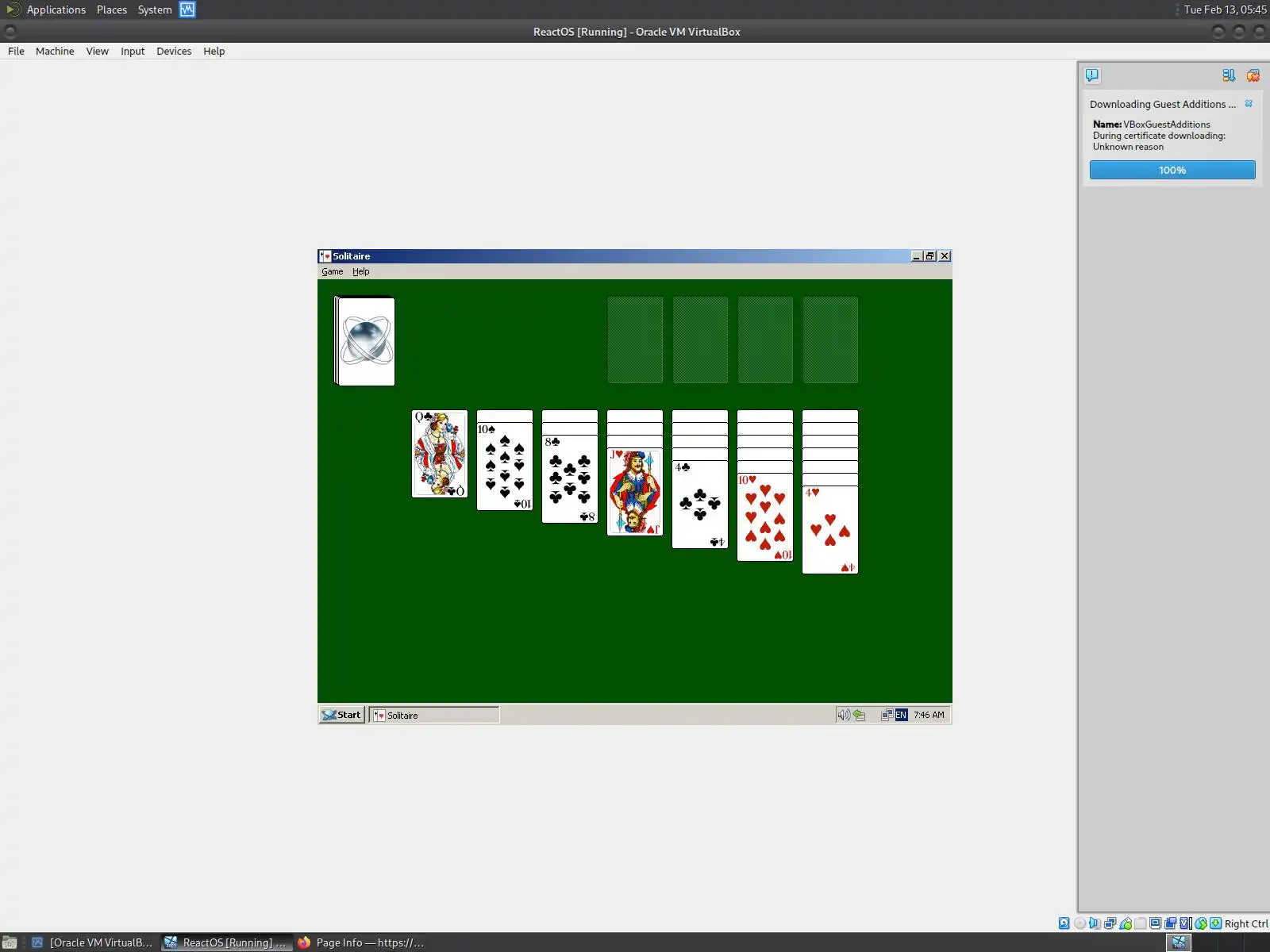The image size is (1270, 952).
Task: Open the VirtualBox File menu
Action: tap(16, 51)
